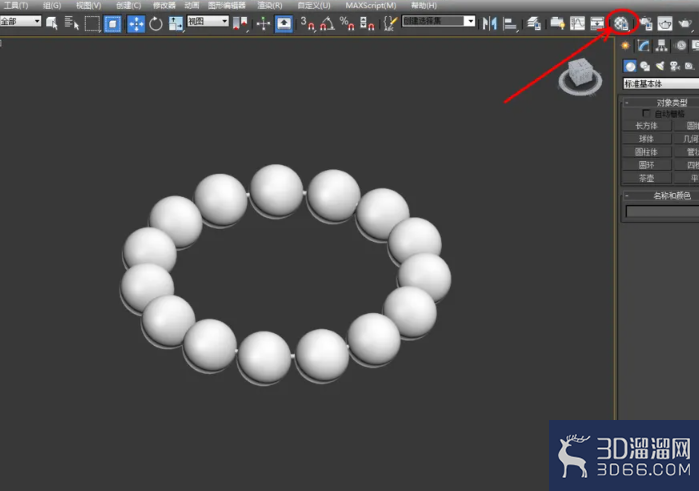This screenshot has height=491, width=699.
Task: Open the 标准基本体 primitives dropdown
Action: [x=661, y=83]
